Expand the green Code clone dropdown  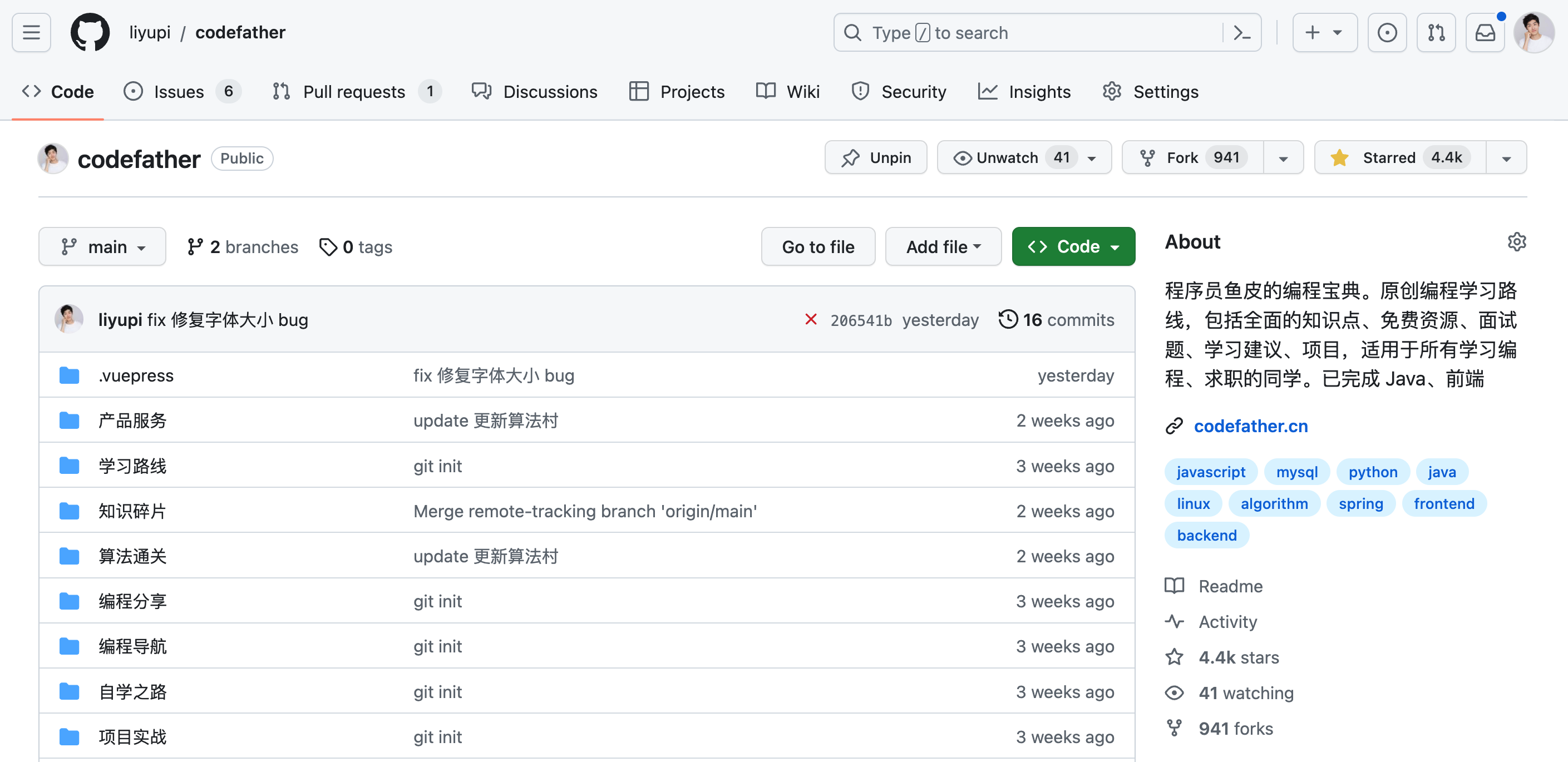coord(1073,246)
